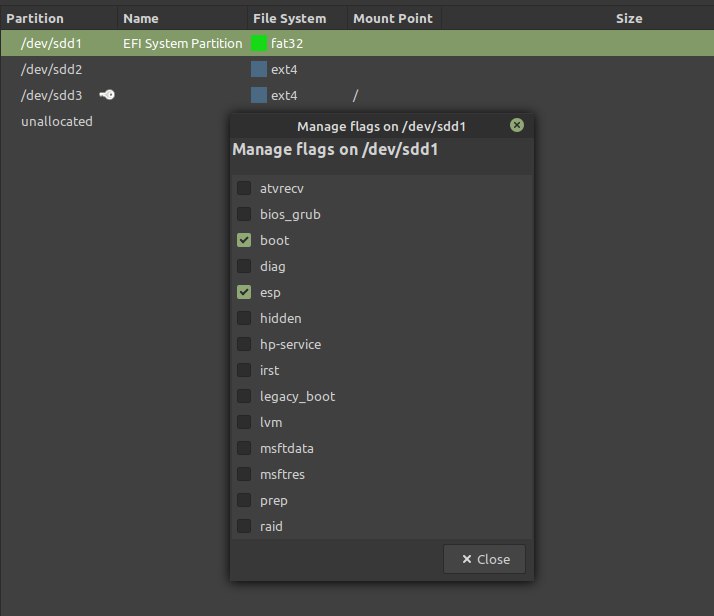Select the /dev/sdd1 partition row

coord(357,43)
